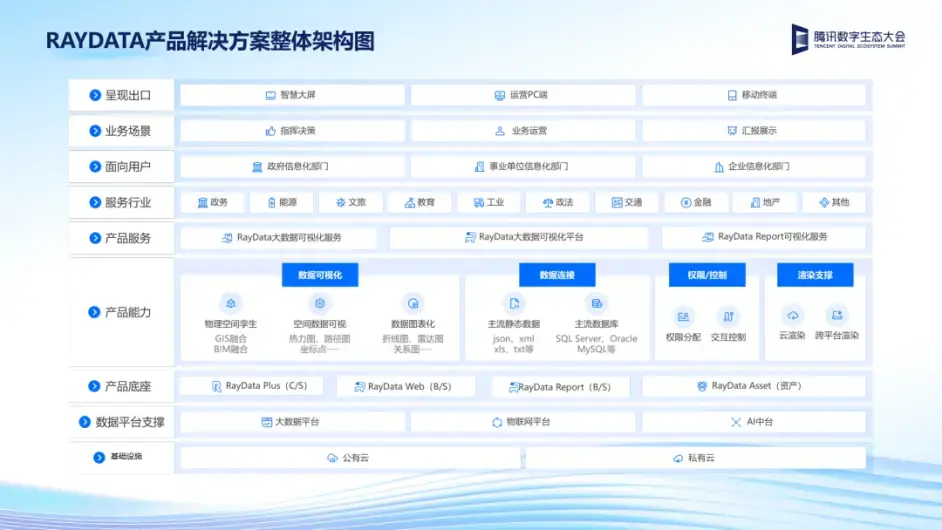
Task: Click the RayData Plus (C/S) box
Action: pyautogui.click(x=252, y=386)
